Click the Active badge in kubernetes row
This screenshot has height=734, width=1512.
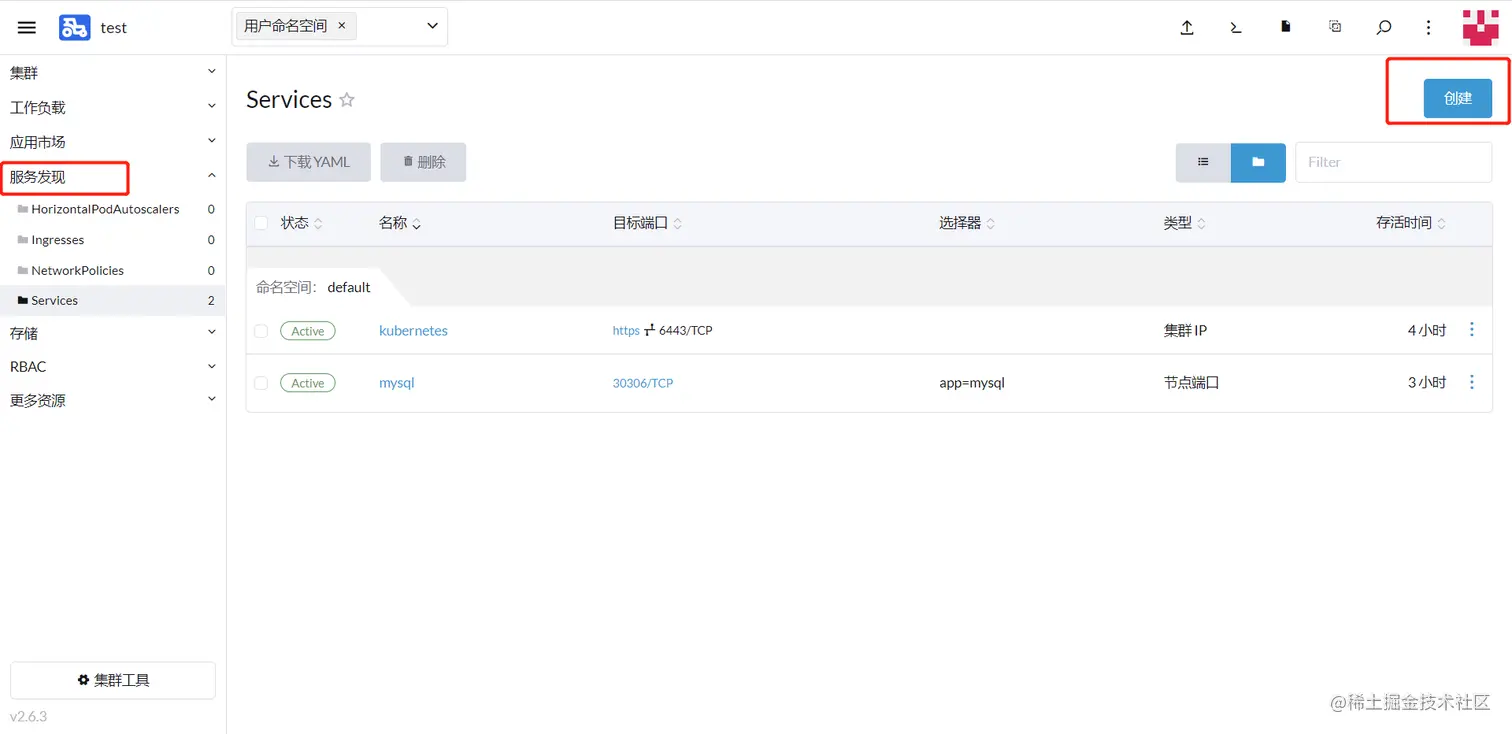[x=308, y=330]
